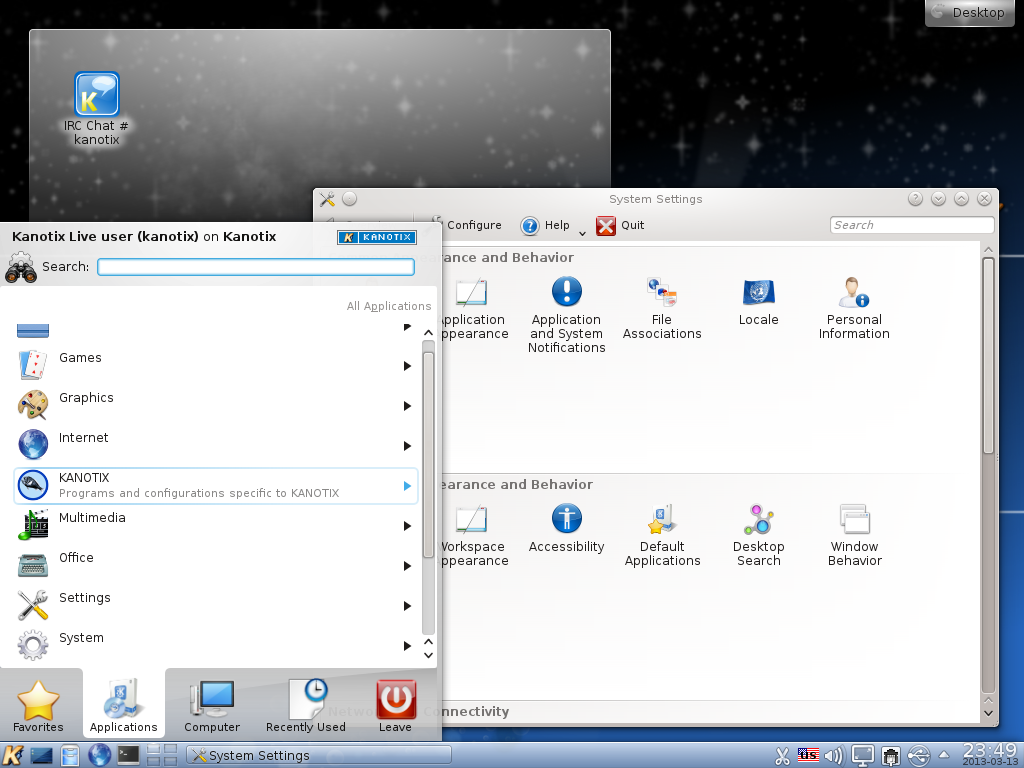Click the Quit button in System Settings

click(x=620, y=225)
